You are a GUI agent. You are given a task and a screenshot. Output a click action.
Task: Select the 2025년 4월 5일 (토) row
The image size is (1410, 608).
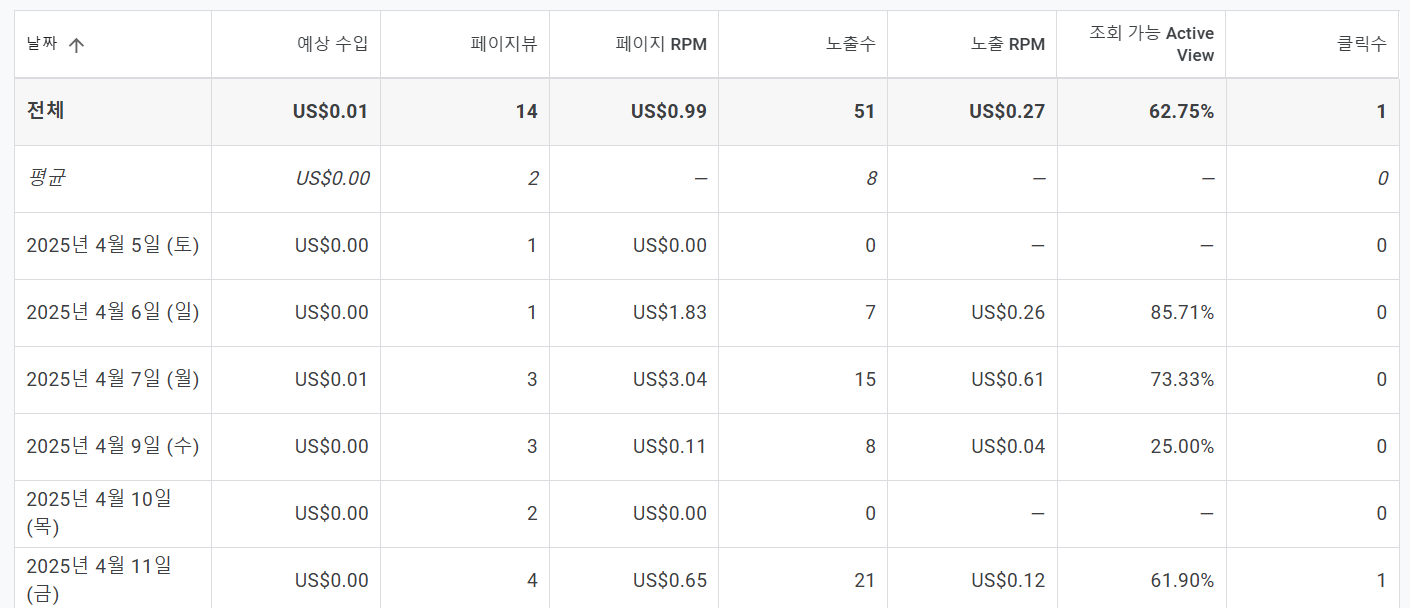[x=113, y=245]
